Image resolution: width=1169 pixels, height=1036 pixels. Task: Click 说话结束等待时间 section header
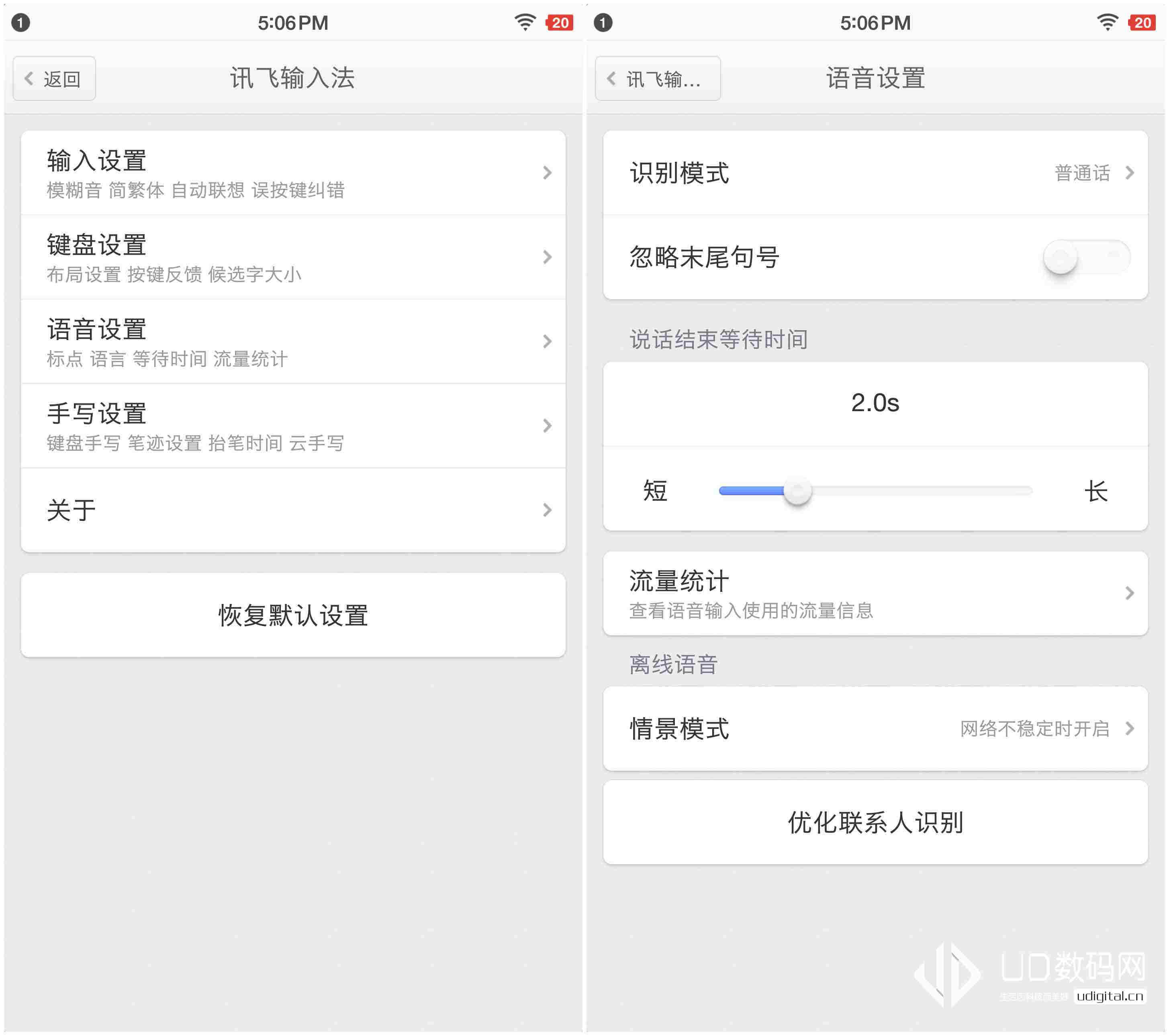[718, 340]
